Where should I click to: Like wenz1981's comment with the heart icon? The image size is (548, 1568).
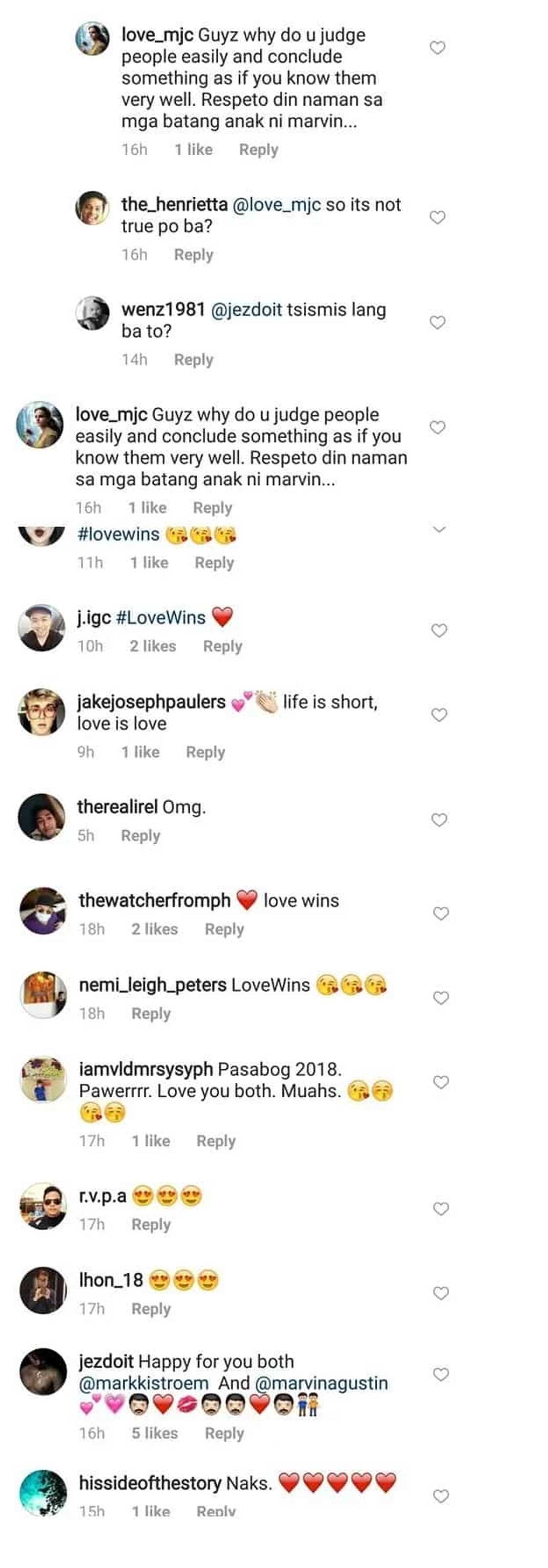coord(437,322)
